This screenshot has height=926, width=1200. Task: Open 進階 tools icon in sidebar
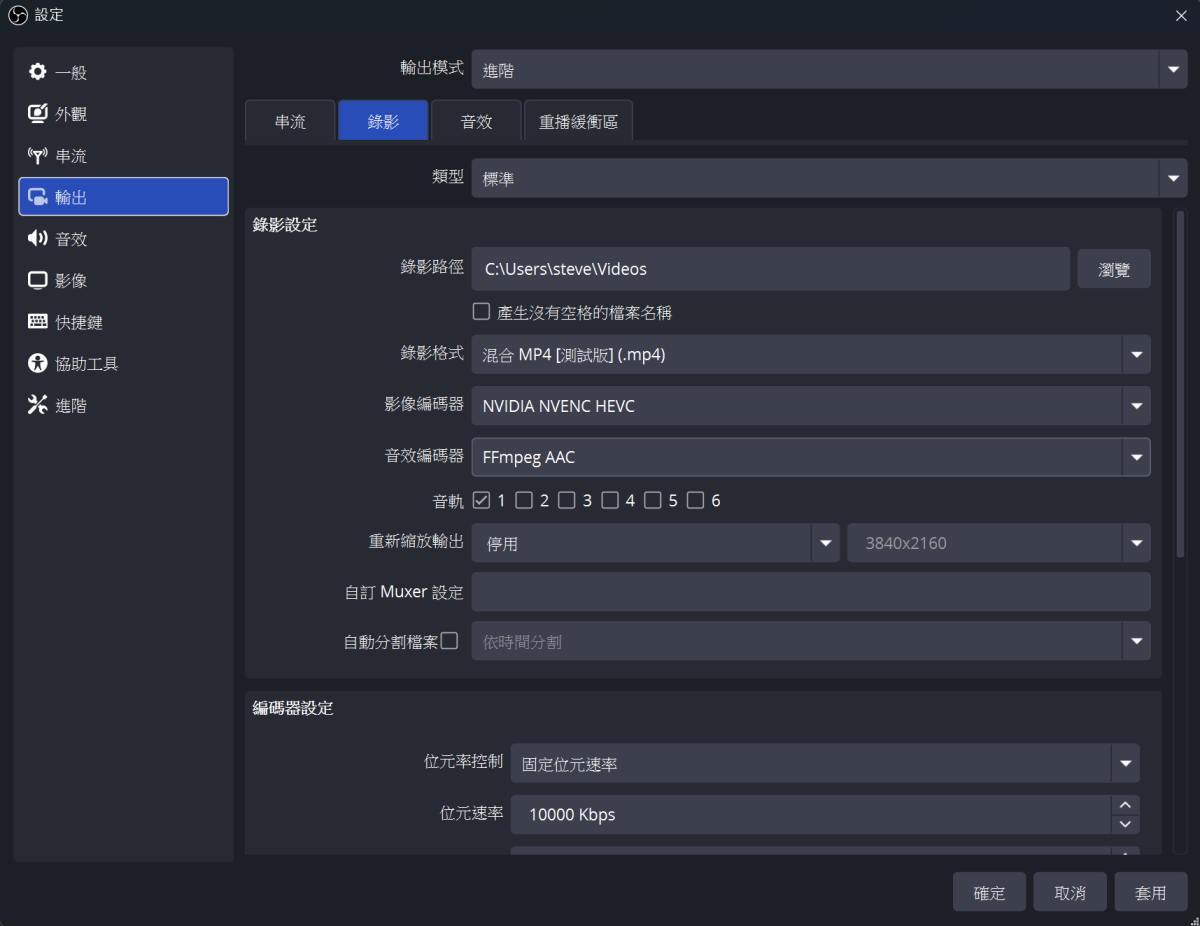38,405
